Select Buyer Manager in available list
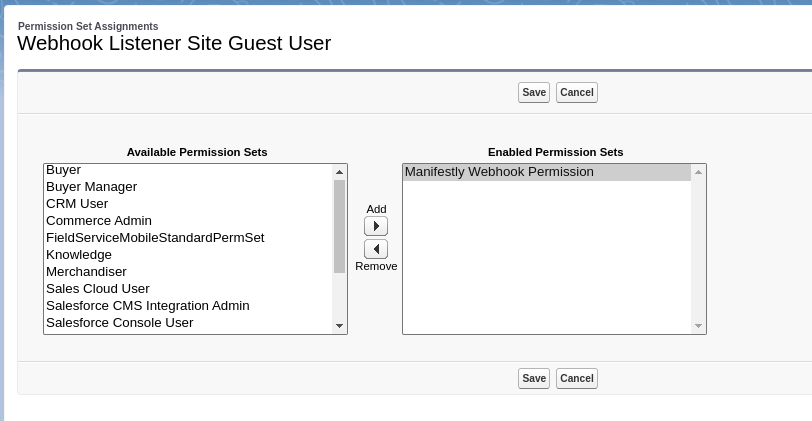The width and height of the screenshot is (812, 421). pos(92,187)
